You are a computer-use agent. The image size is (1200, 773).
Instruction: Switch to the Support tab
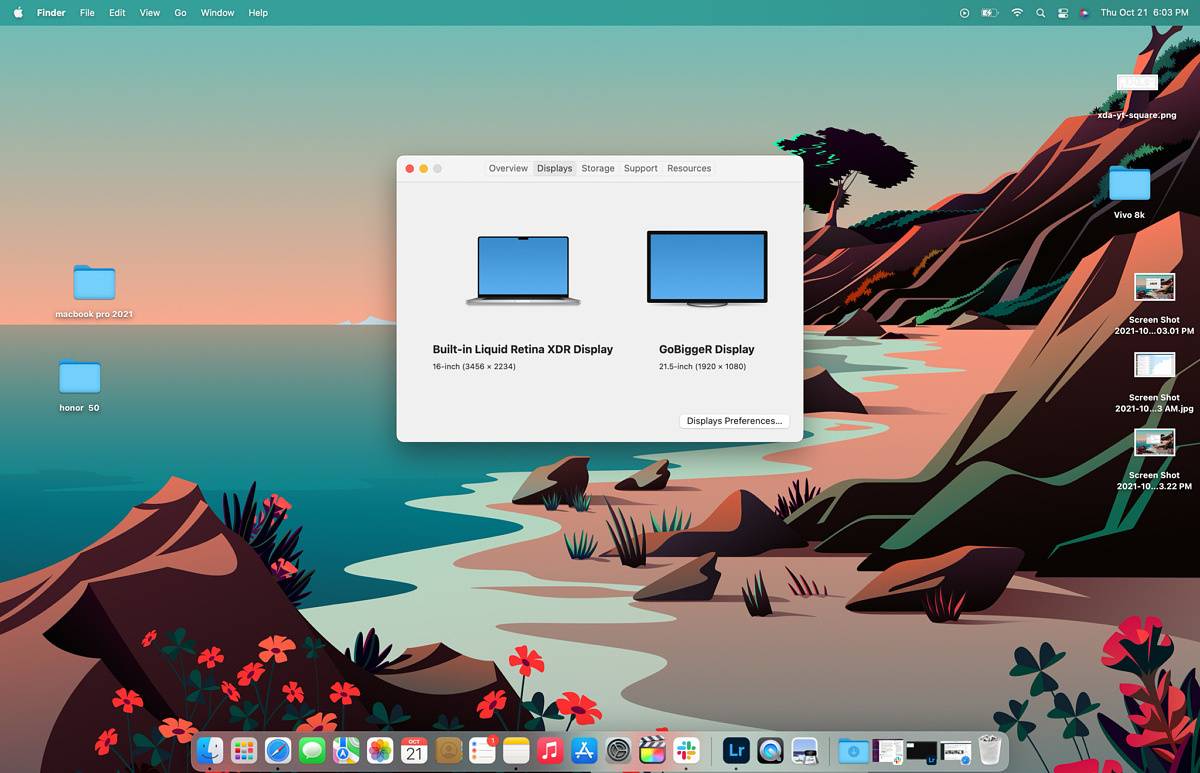tap(641, 168)
